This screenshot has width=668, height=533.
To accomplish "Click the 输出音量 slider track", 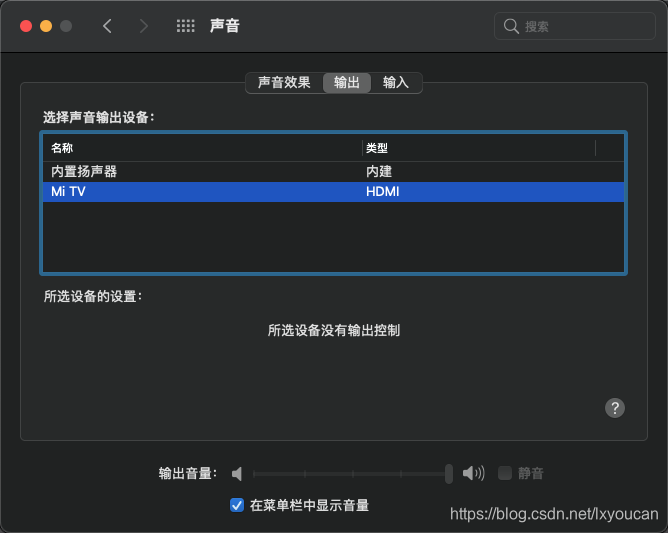I will (349, 473).
